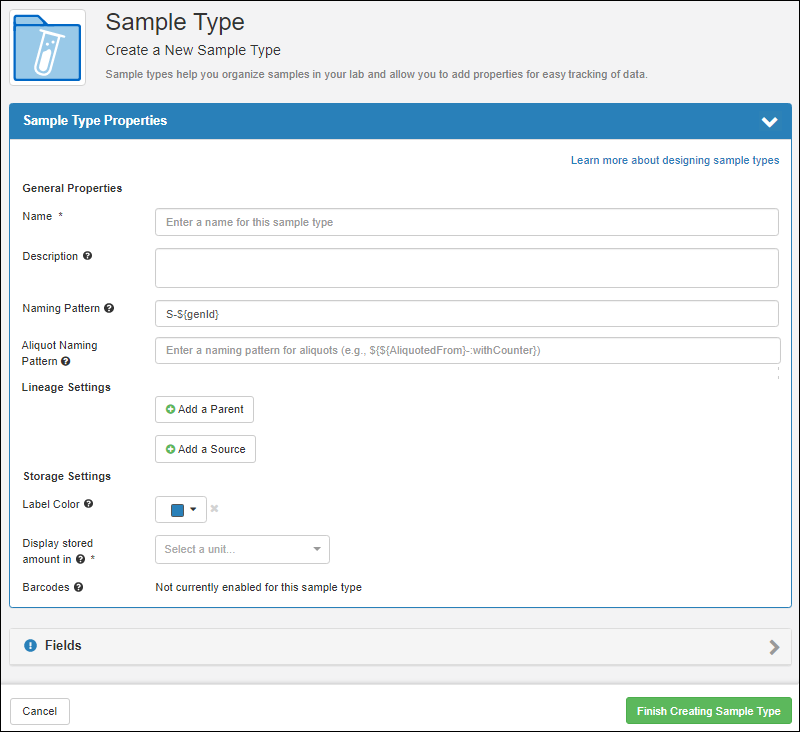Click the Add a Source button
The image size is (800, 732).
click(x=206, y=449)
